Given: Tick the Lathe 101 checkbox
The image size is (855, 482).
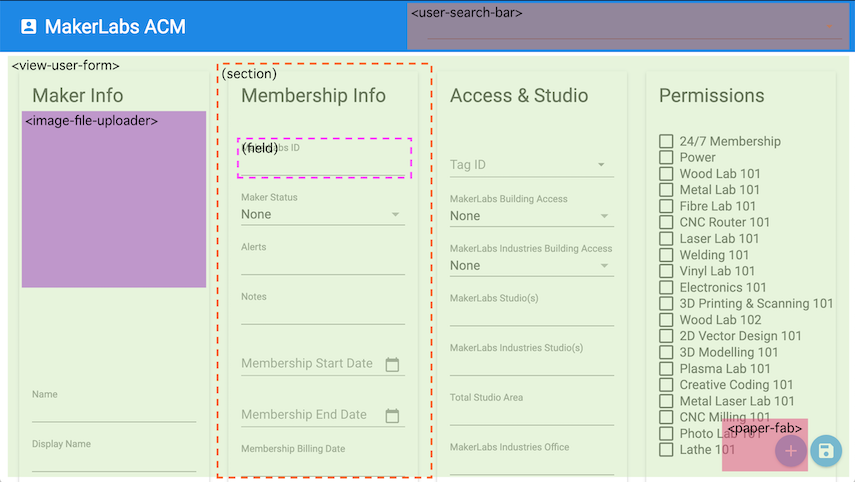Looking at the screenshot, I should [666, 450].
